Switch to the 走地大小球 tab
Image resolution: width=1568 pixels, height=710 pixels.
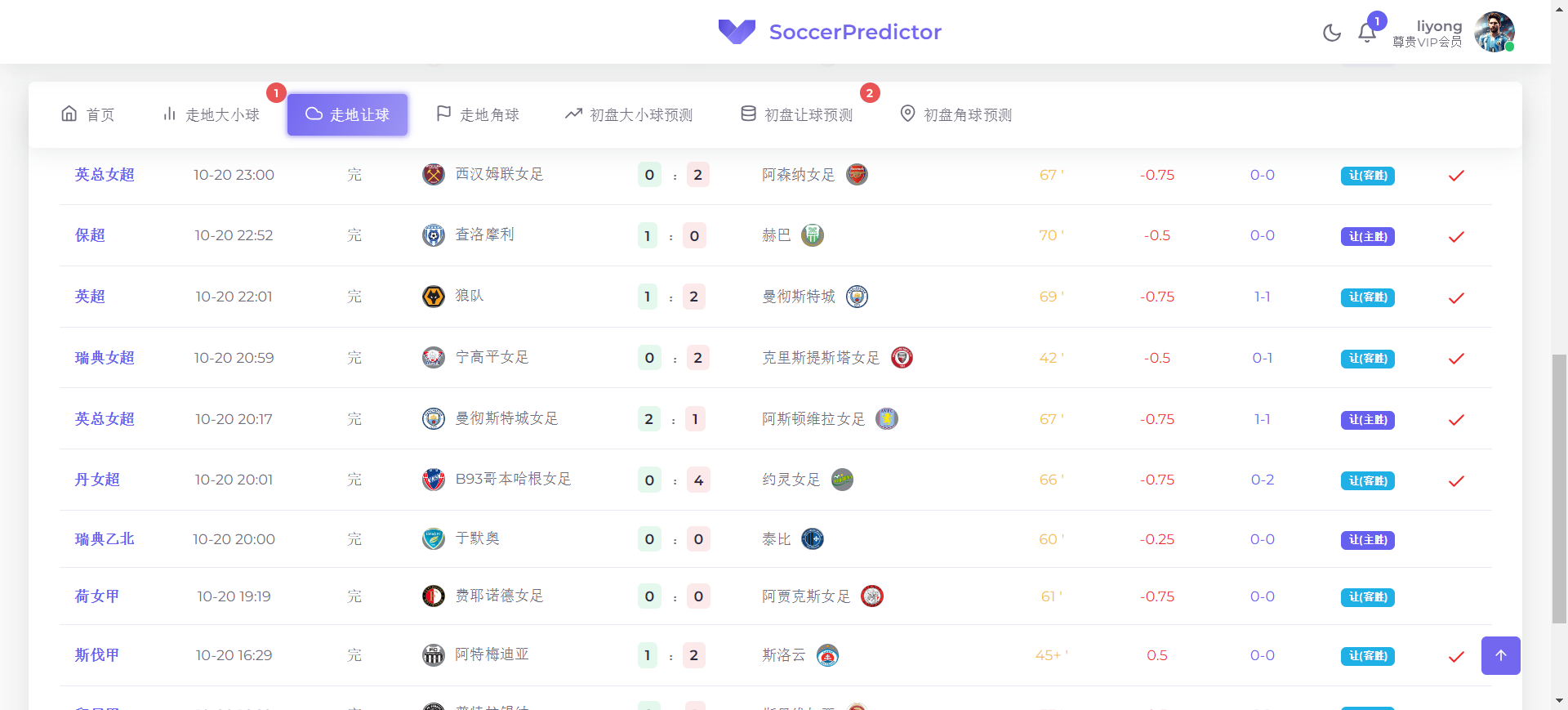[x=211, y=114]
